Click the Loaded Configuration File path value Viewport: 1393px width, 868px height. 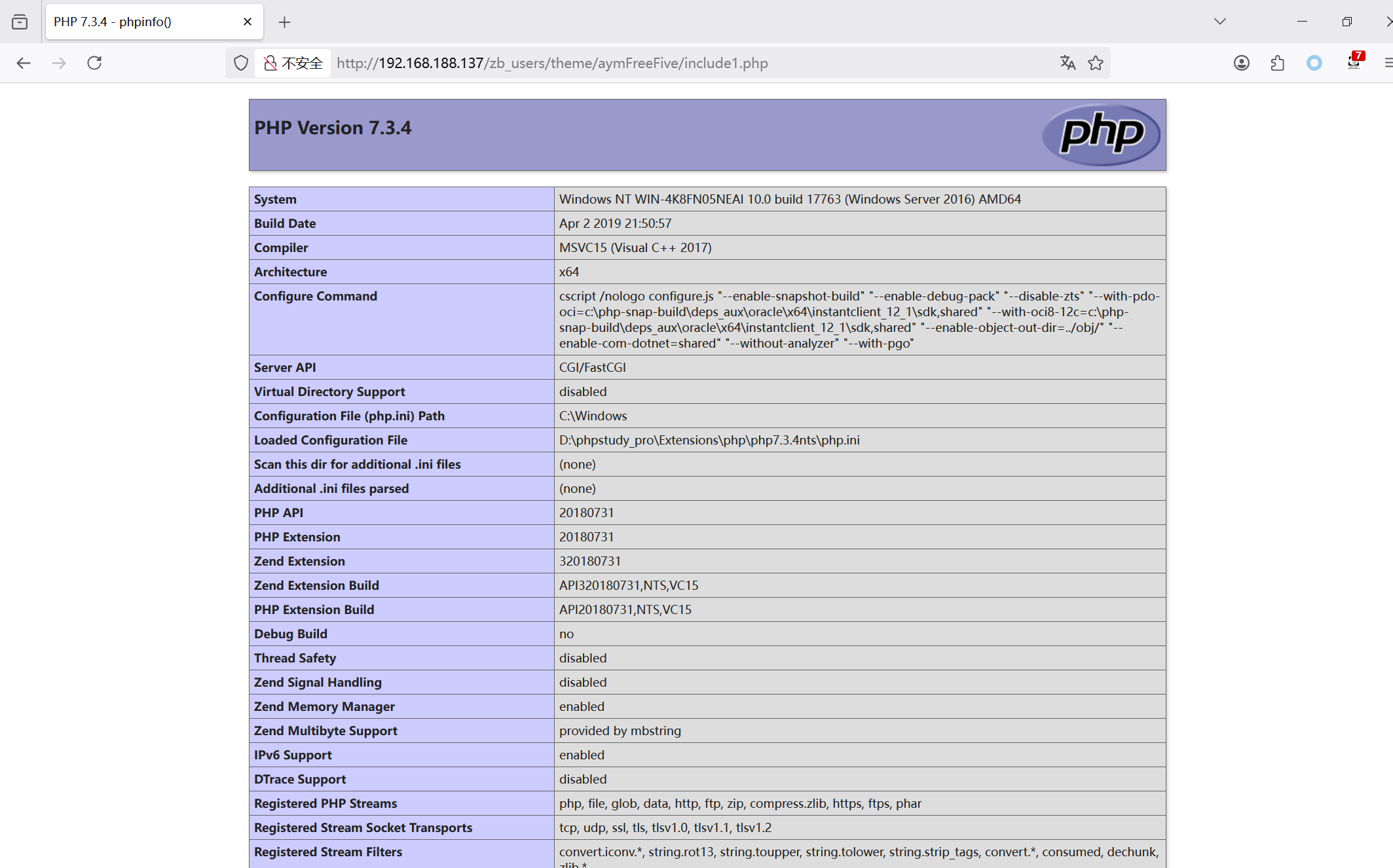pos(709,440)
